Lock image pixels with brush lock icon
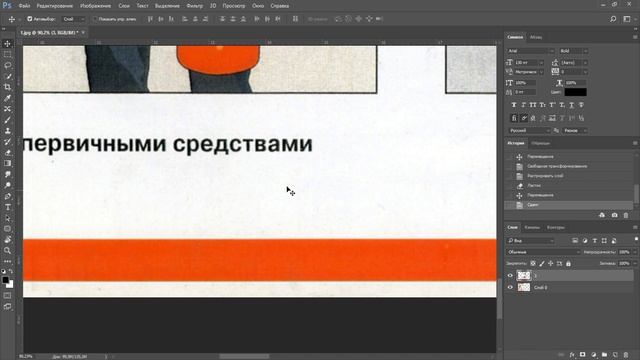This screenshot has width=640, height=360. (542, 264)
